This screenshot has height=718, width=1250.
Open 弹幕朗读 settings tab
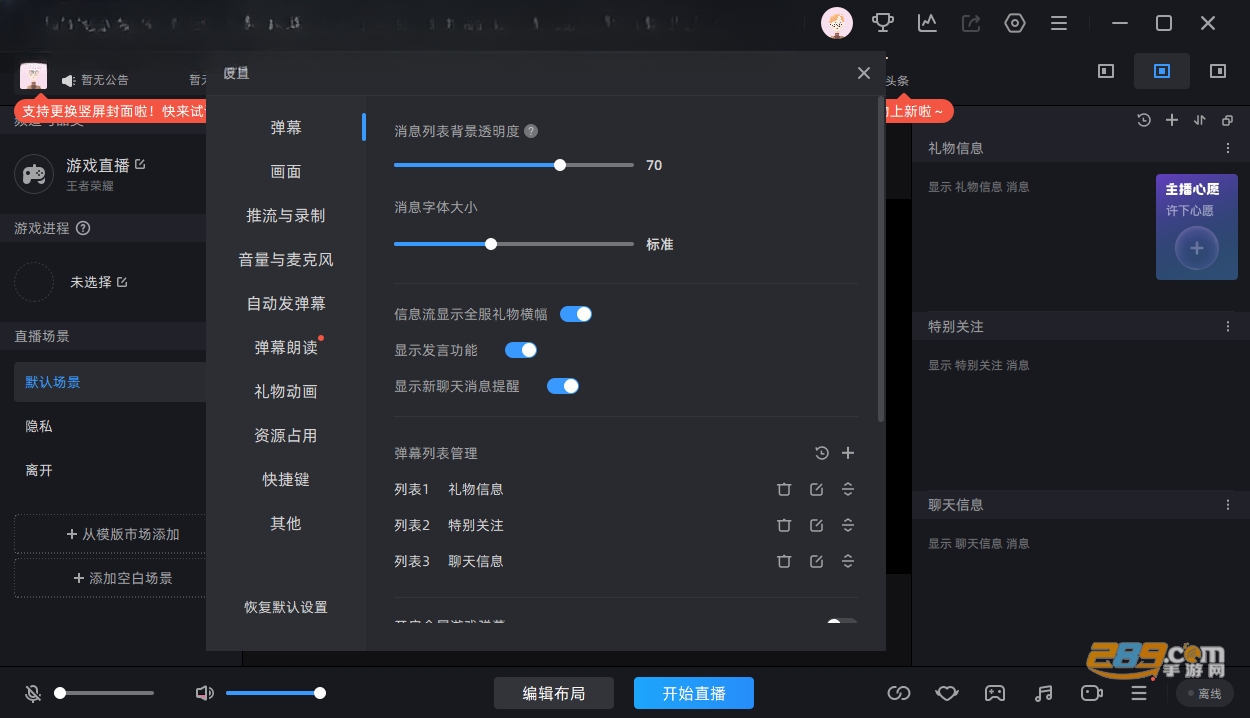tap(286, 348)
